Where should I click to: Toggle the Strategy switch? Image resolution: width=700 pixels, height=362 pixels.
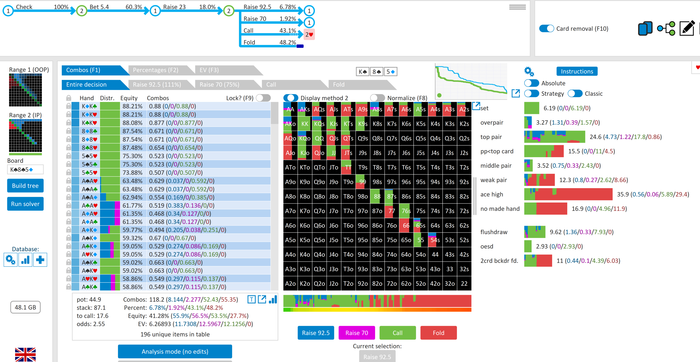click(x=531, y=93)
